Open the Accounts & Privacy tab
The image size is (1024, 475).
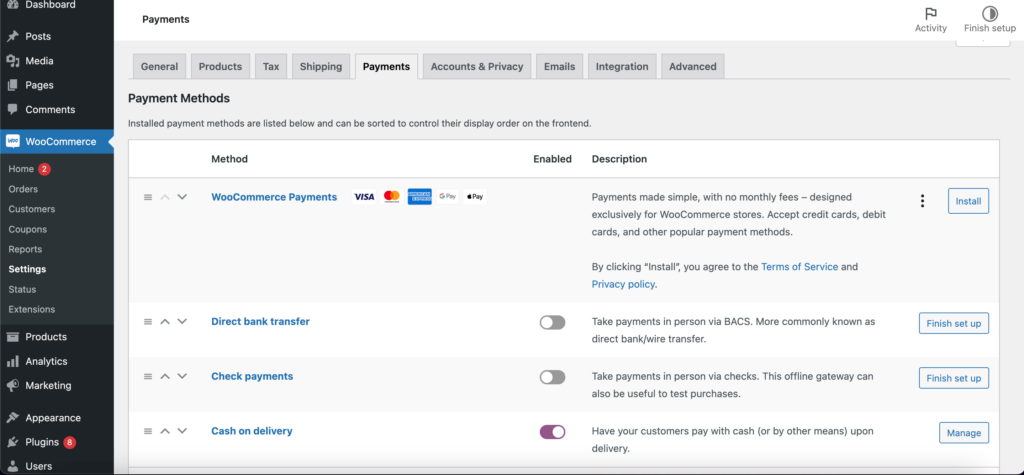tap(477, 67)
